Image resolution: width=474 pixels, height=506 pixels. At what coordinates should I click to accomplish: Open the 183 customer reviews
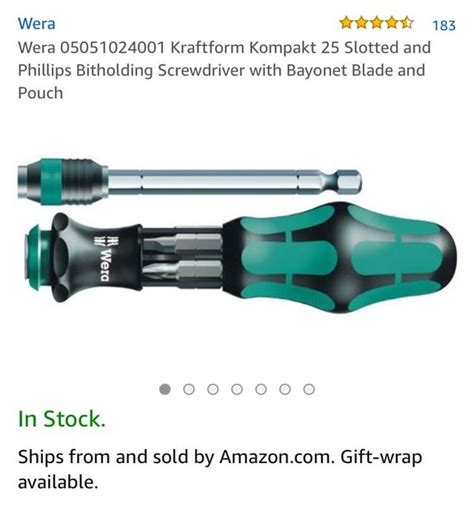pos(444,25)
